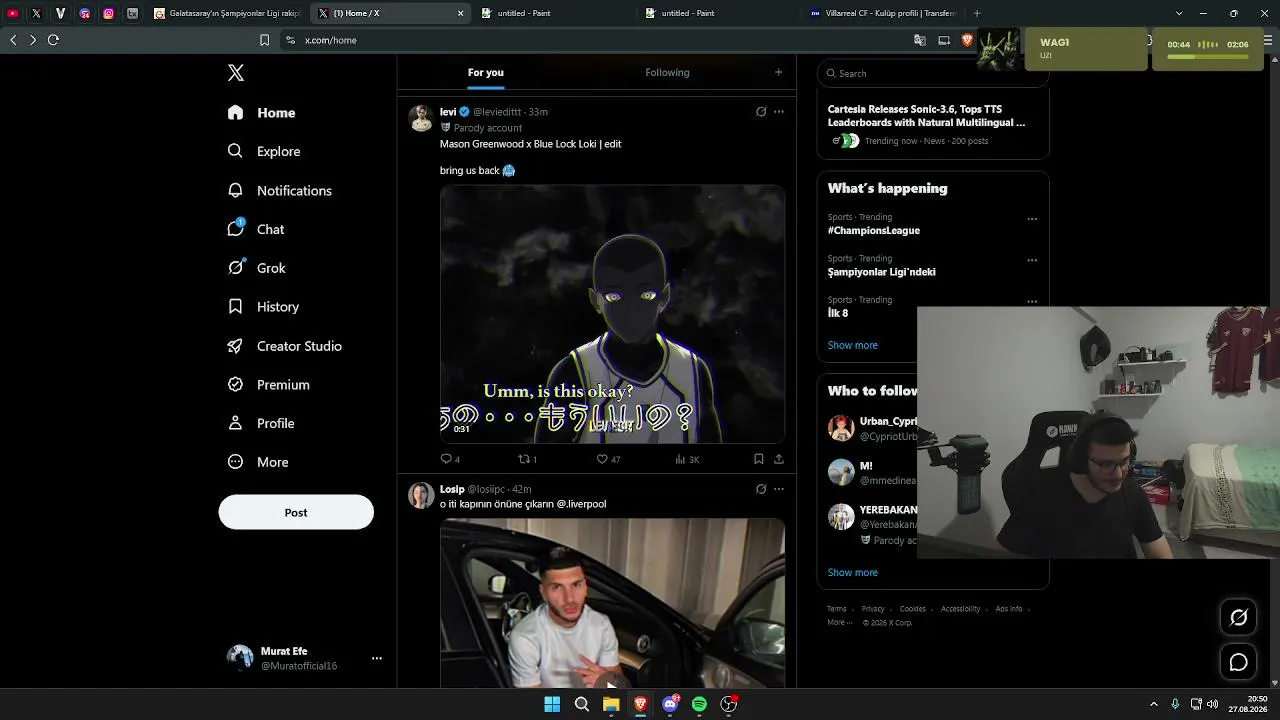Open the floating chat messages button
Viewport: 1280px width, 720px height.
[x=1238, y=662]
